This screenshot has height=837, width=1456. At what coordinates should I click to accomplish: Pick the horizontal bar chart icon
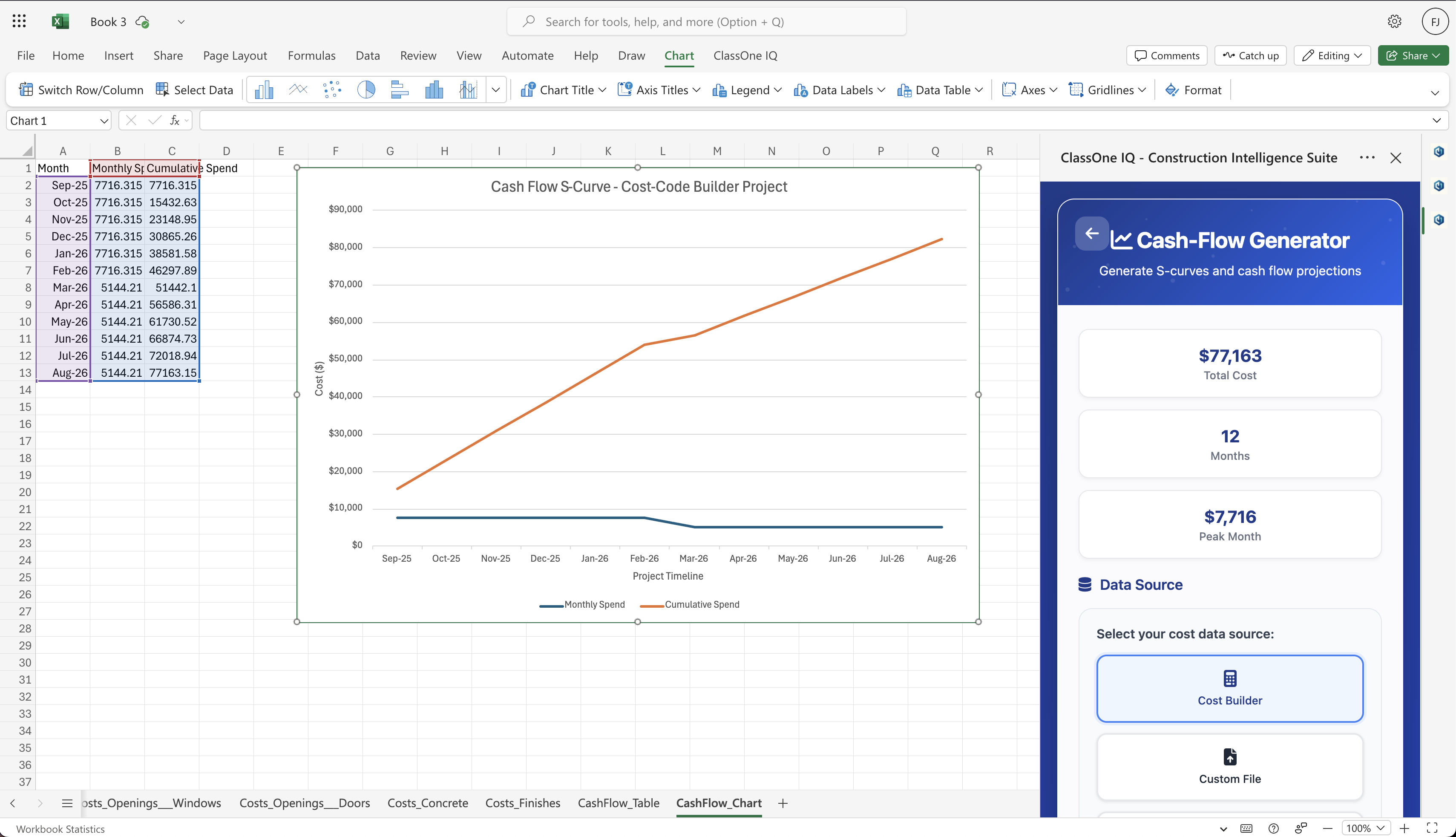(399, 89)
